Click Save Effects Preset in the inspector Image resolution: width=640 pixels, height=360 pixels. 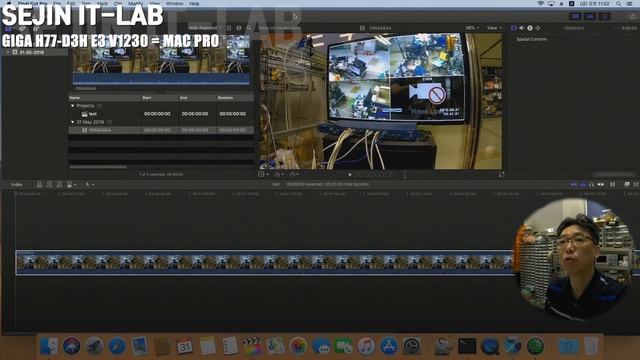(x=614, y=174)
